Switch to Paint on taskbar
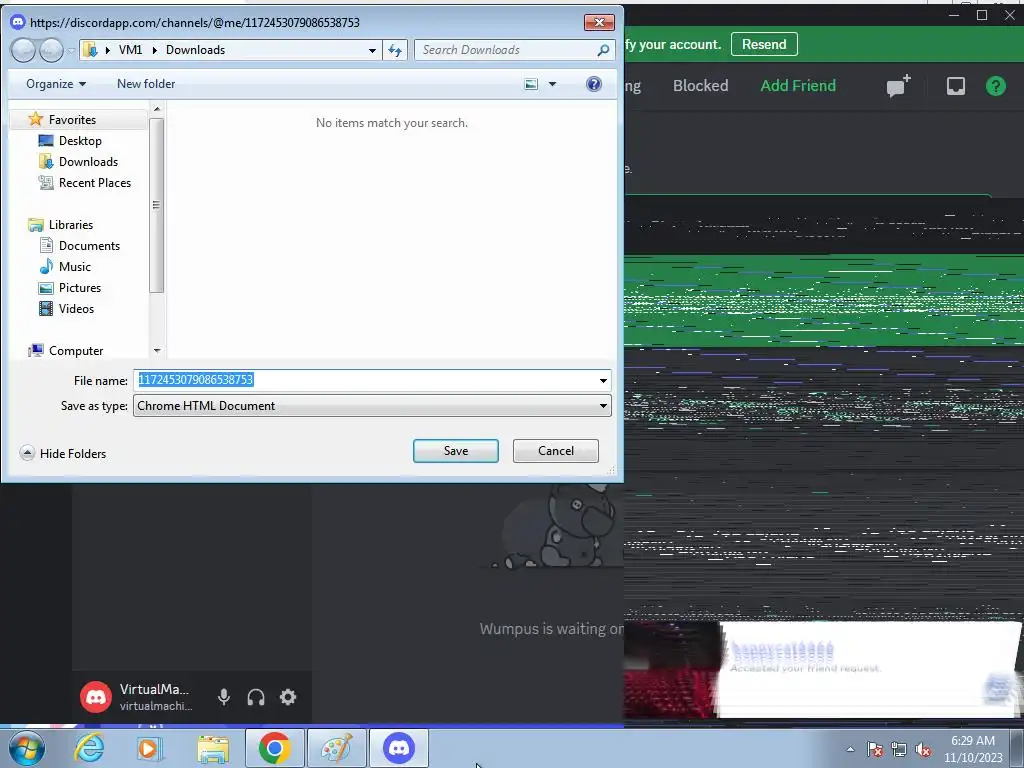 (x=337, y=748)
